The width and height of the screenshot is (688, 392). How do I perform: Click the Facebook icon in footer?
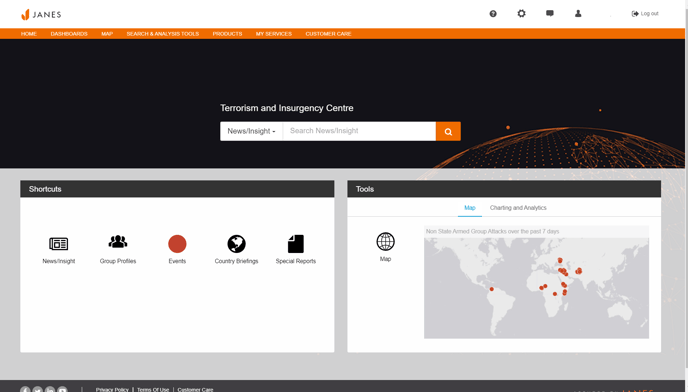click(x=25, y=390)
